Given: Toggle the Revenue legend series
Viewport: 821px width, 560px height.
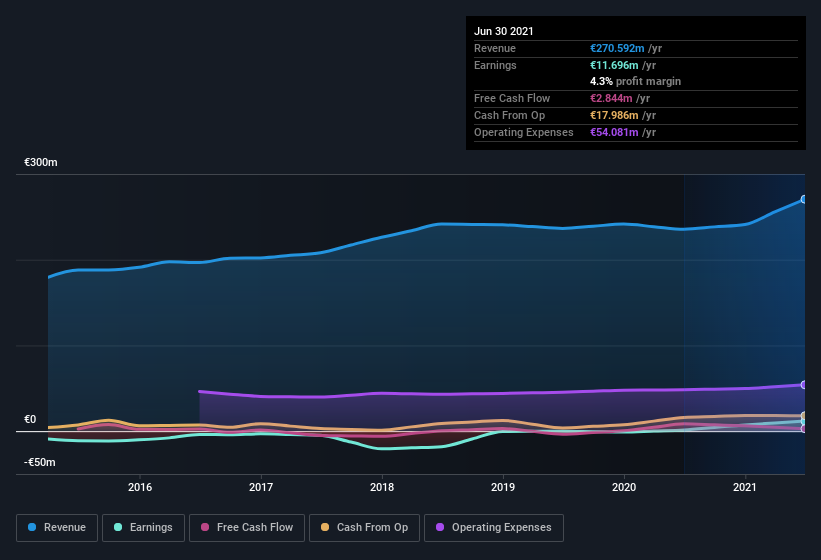Looking at the screenshot, I should [57, 527].
